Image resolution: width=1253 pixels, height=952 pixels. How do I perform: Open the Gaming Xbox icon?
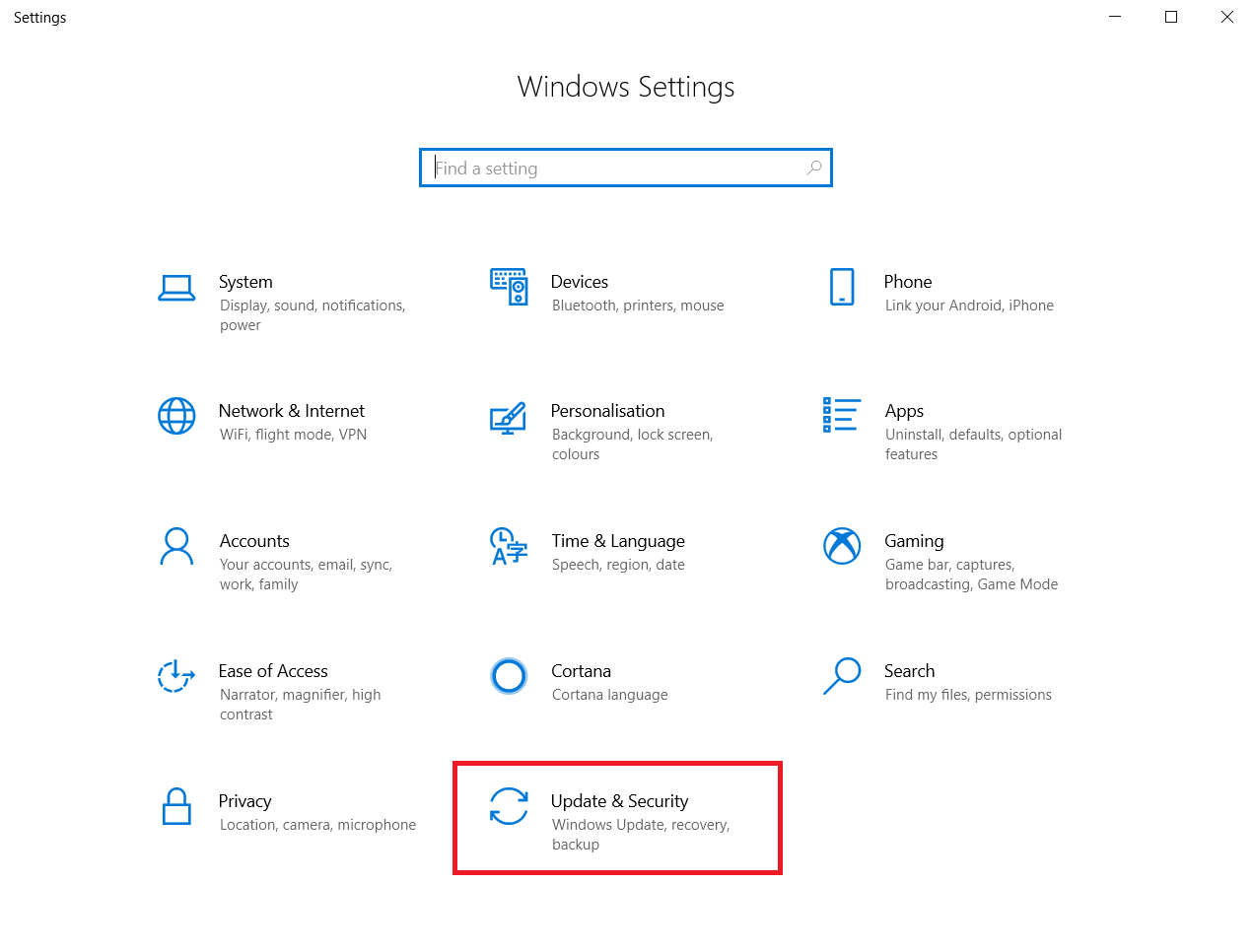tap(842, 546)
